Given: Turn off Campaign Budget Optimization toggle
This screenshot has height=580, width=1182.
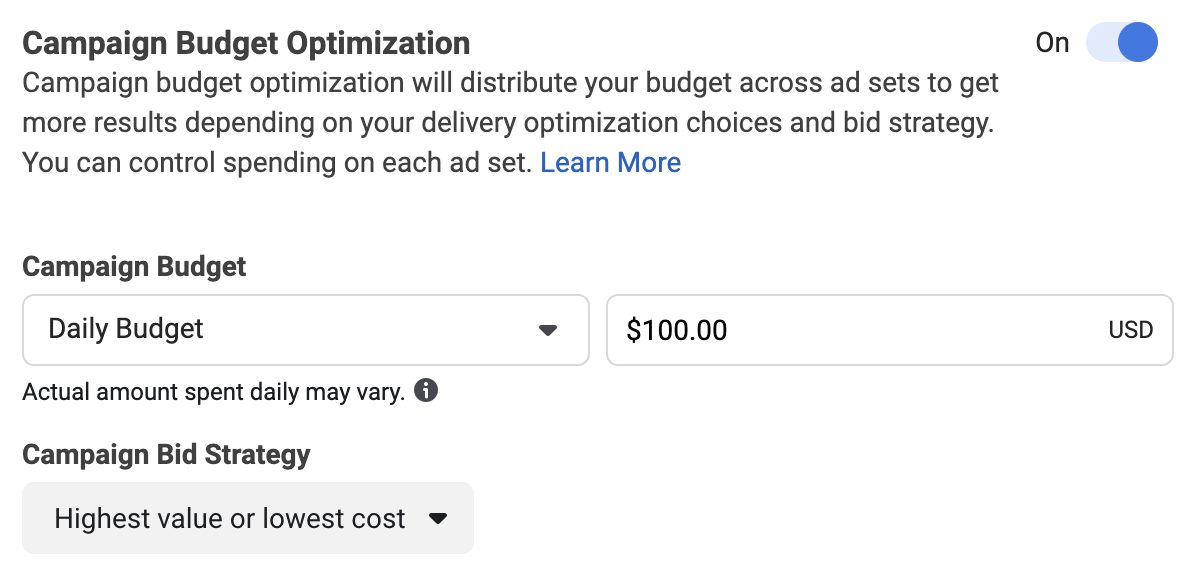Looking at the screenshot, I should pyautogui.click(x=1122, y=42).
